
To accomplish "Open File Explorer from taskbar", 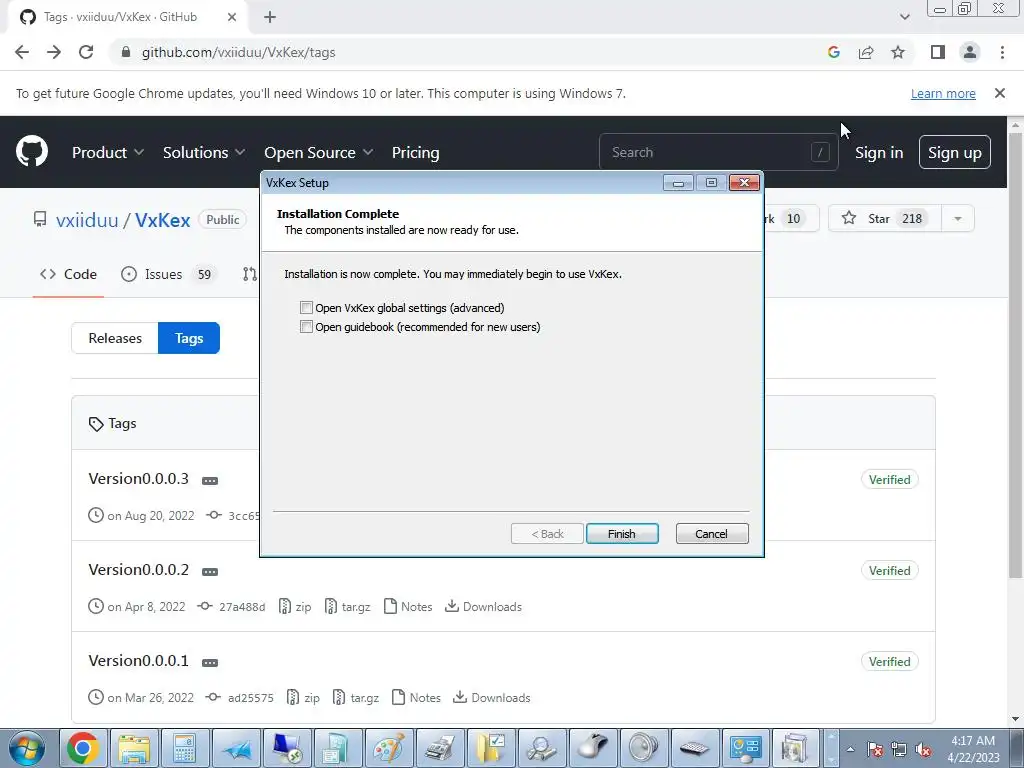I will (134, 748).
